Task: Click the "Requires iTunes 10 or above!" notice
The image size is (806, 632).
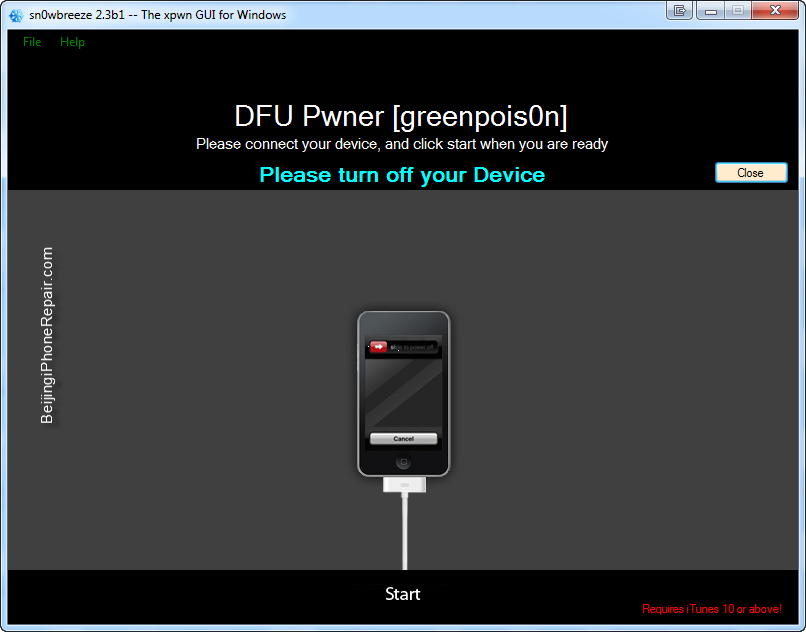Action: (712, 609)
